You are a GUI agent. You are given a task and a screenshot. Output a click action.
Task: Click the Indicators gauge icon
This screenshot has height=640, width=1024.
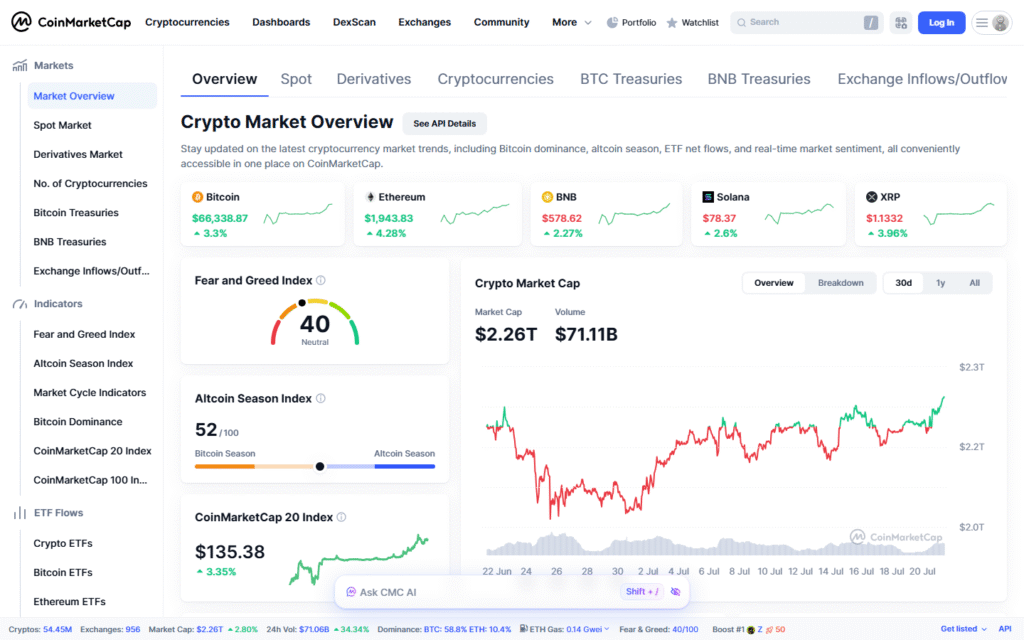(20, 304)
